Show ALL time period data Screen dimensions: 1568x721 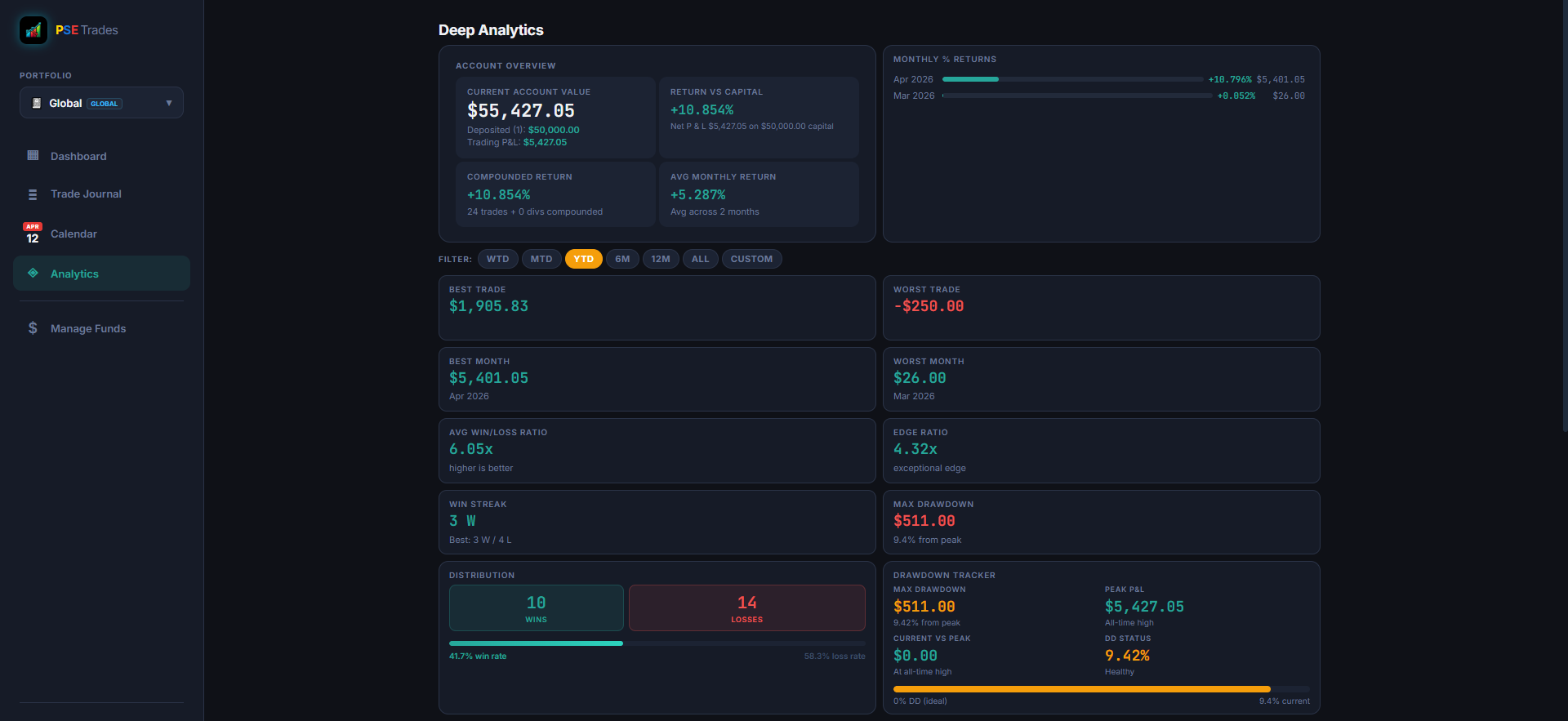(700, 259)
